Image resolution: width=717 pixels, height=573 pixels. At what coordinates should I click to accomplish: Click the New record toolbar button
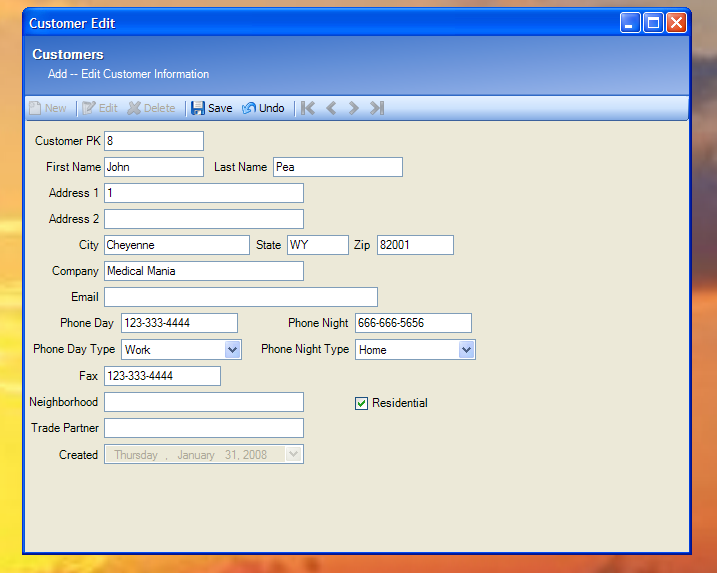click(x=48, y=108)
